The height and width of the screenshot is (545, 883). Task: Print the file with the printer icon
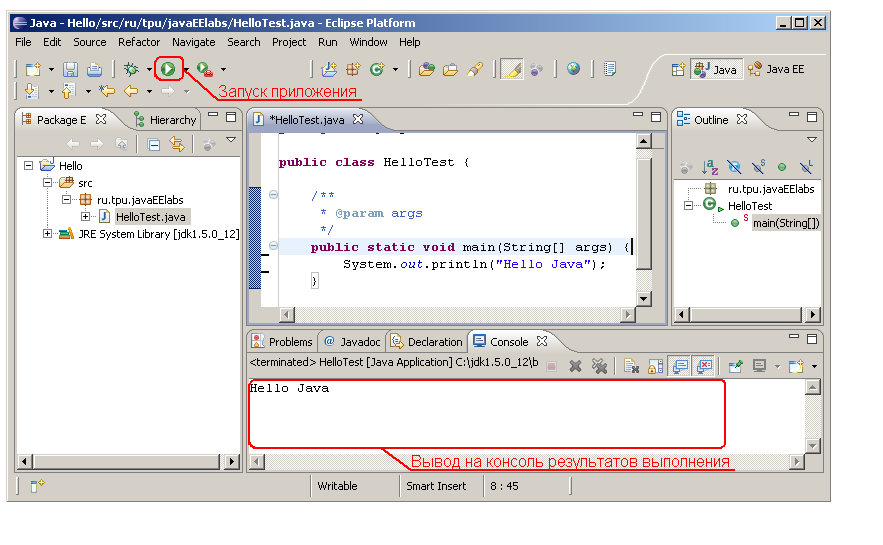(95, 69)
